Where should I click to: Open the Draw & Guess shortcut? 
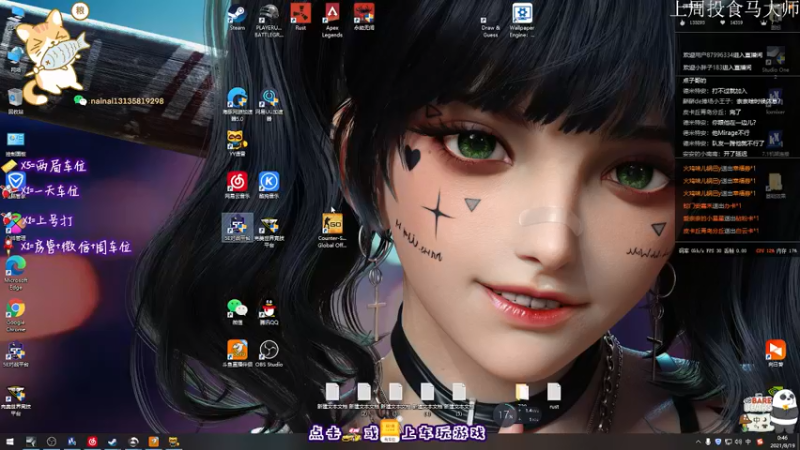pos(490,24)
